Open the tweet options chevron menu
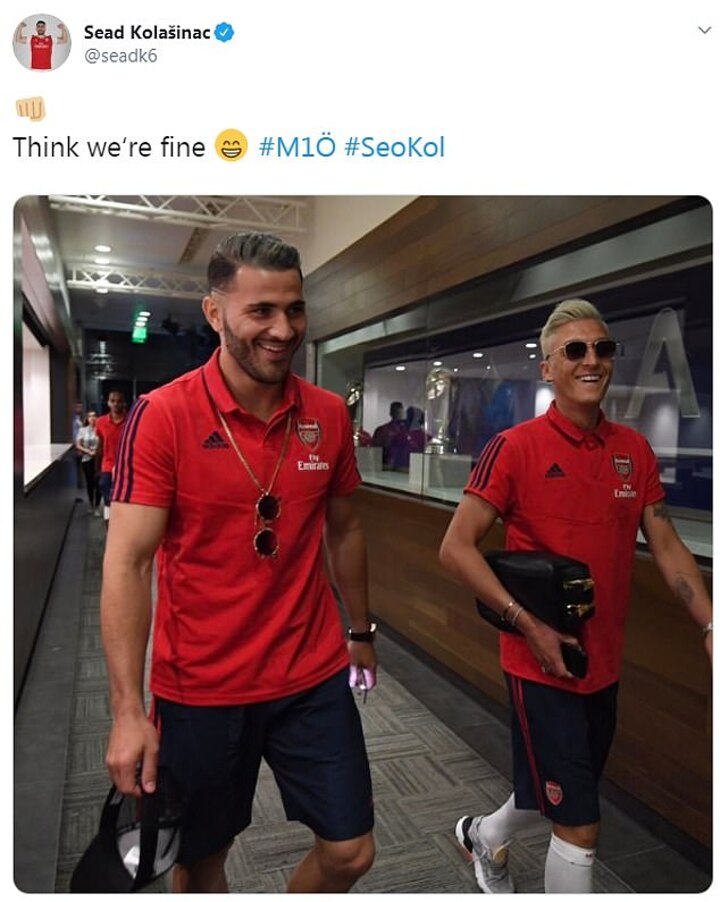 point(704,30)
